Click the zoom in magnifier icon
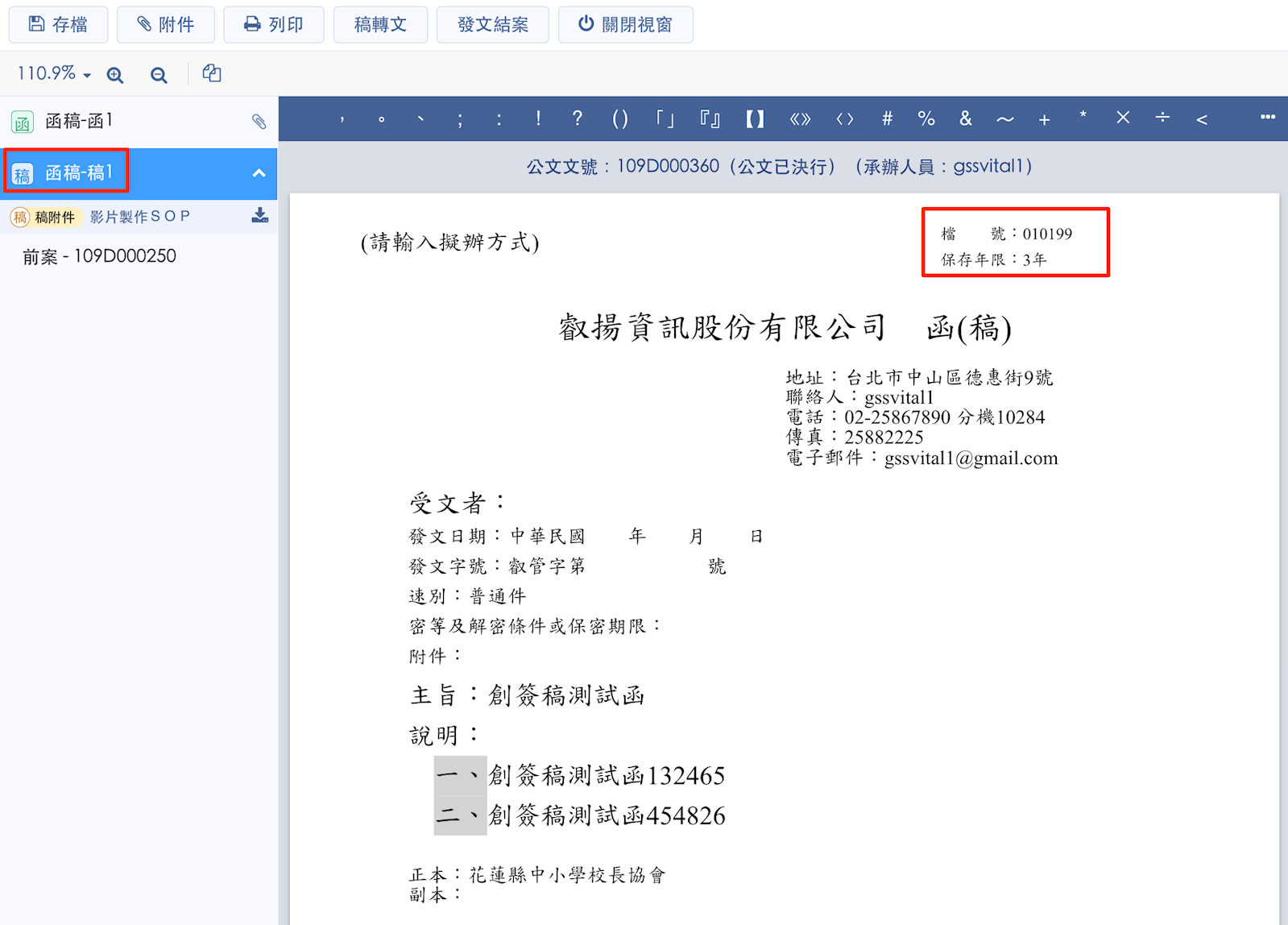This screenshot has height=925, width=1288. pos(115,75)
